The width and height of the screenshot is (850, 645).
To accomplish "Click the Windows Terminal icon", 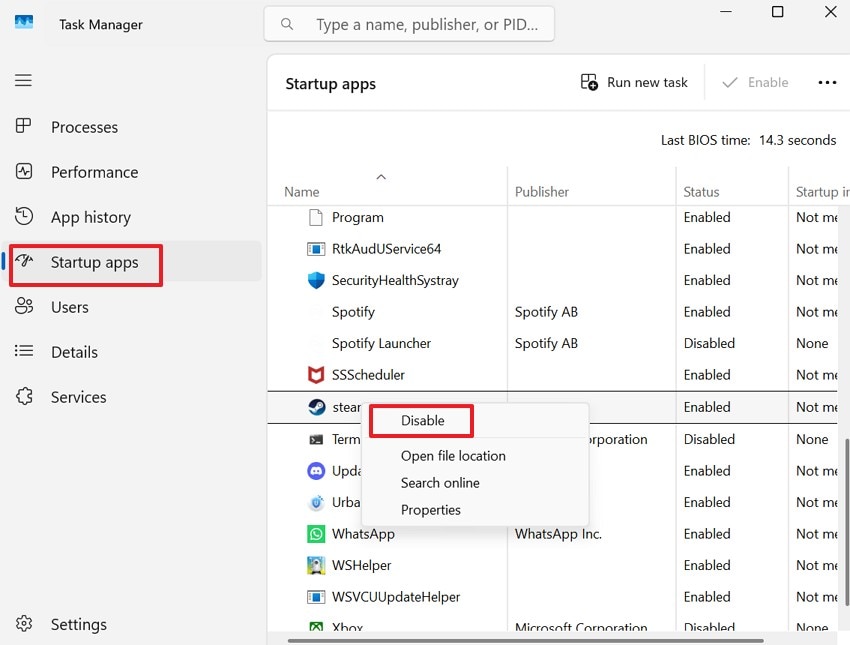I will (x=317, y=439).
